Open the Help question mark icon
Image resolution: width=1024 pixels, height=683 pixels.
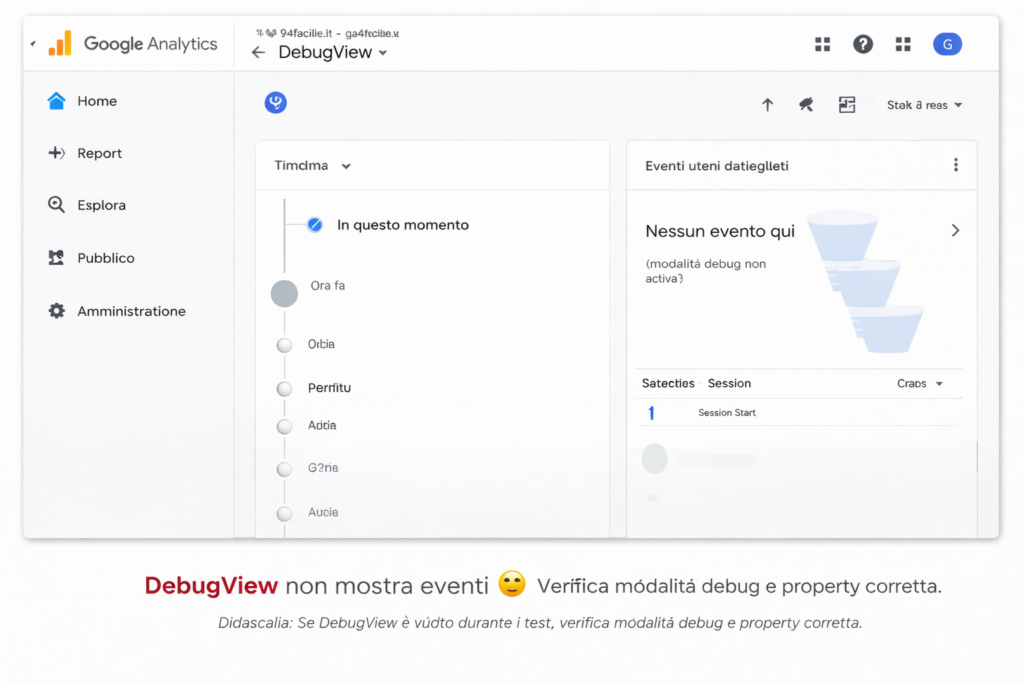point(863,44)
